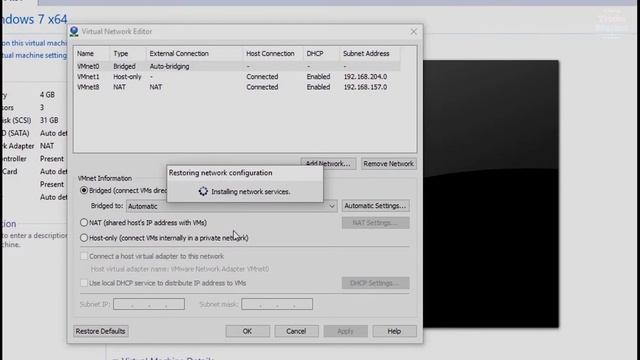Click the Auto-bridging cell of VMnet0
640x360 pixels.
click(x=169, y=66)
